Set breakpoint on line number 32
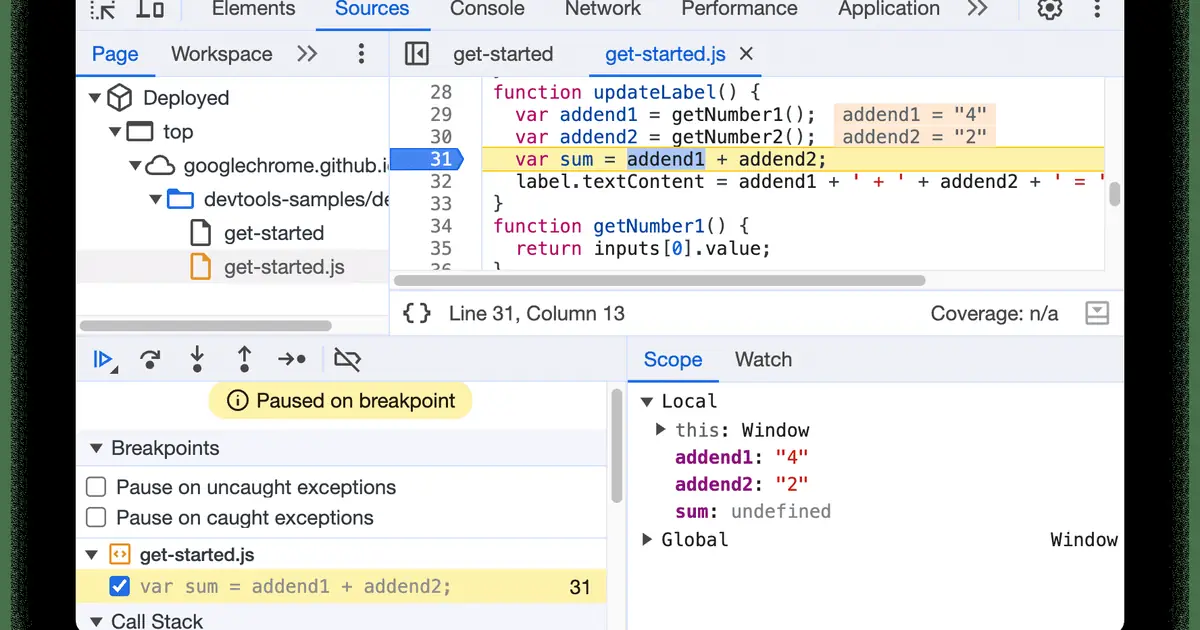 coord(441,182)
